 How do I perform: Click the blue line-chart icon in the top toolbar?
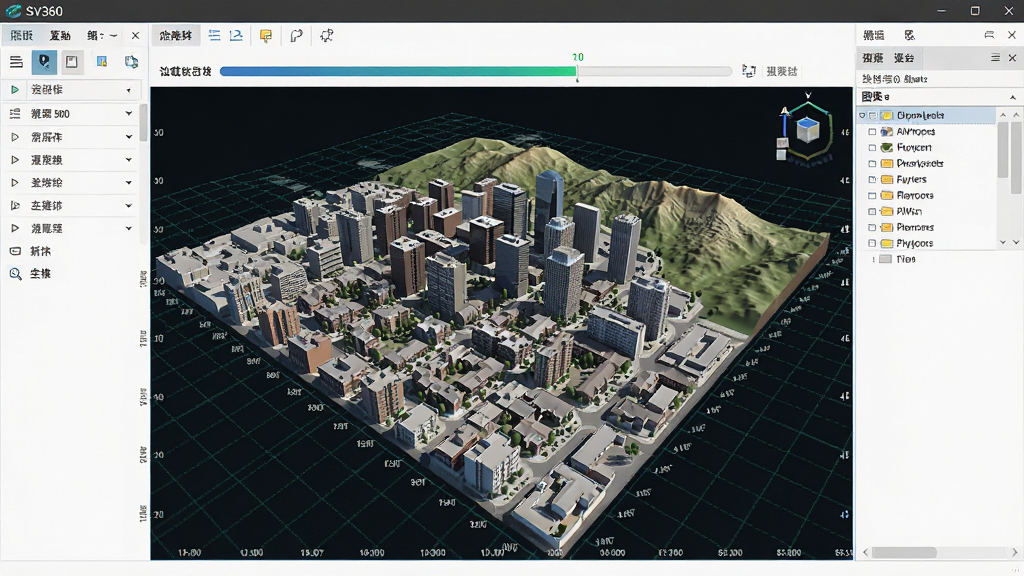pos(236,35)
